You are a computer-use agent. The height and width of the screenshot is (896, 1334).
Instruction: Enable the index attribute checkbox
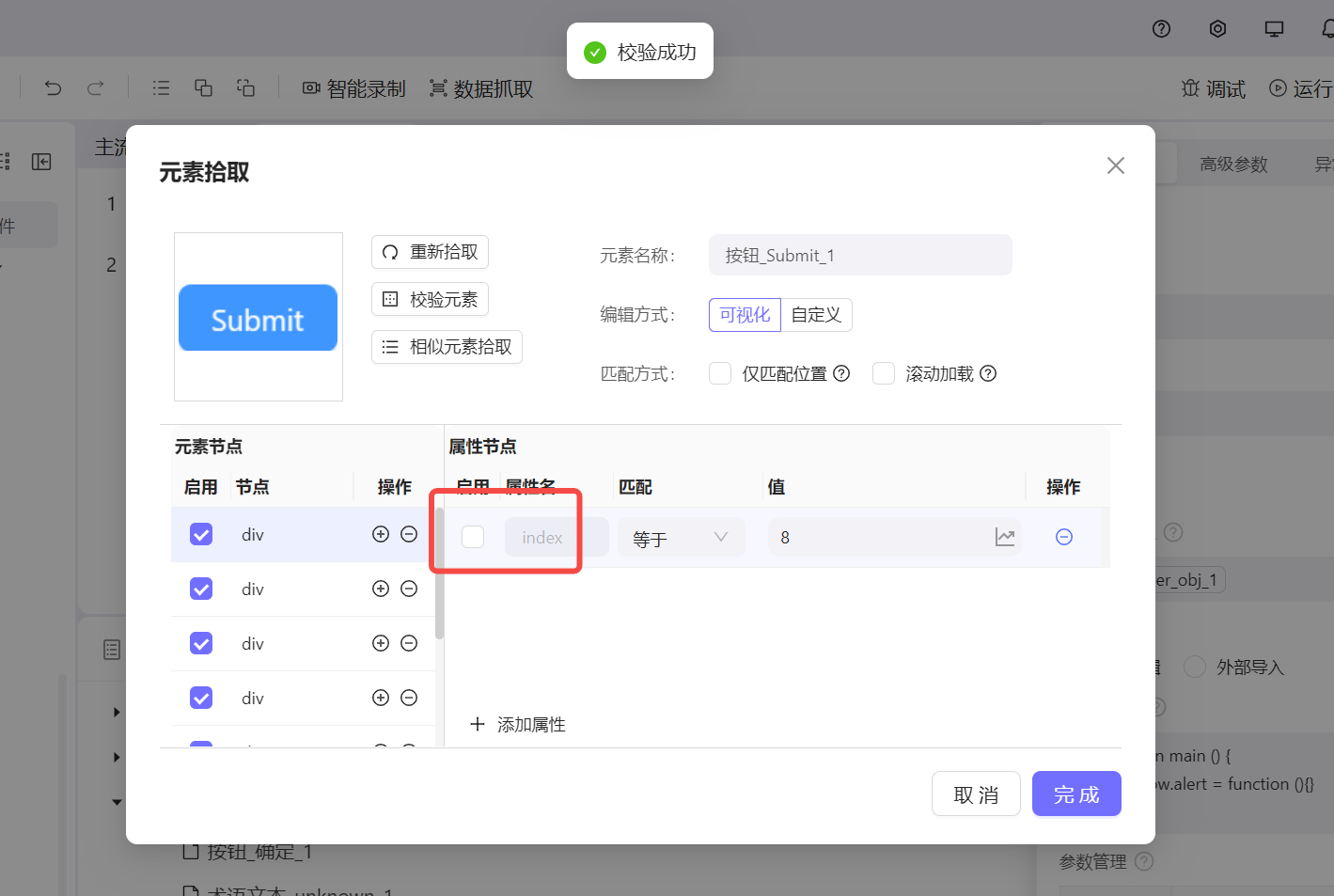tap(473, 536)
